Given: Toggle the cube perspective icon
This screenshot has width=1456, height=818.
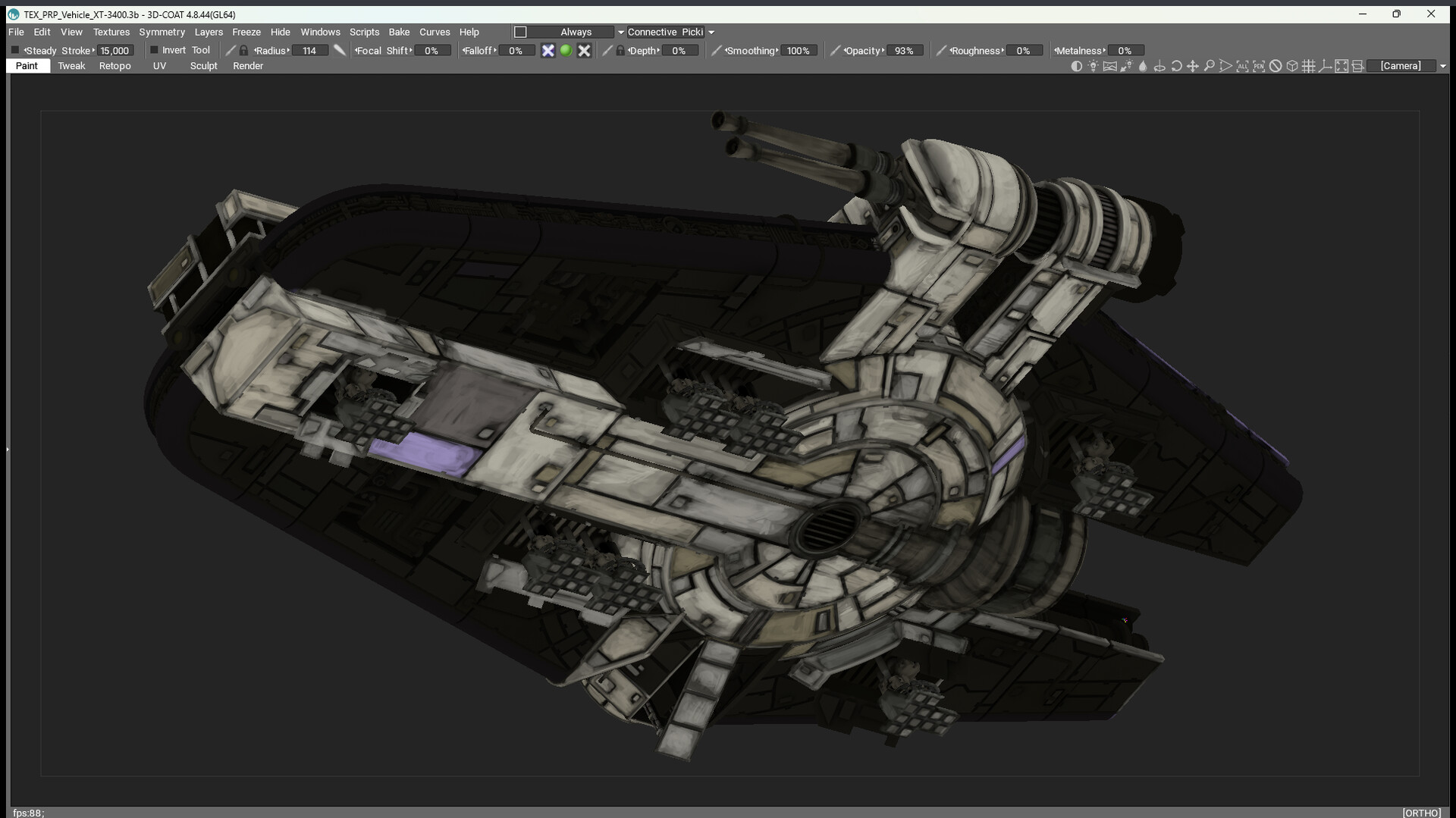Looking at the screenshot, I should click(x=1292, y=66).
